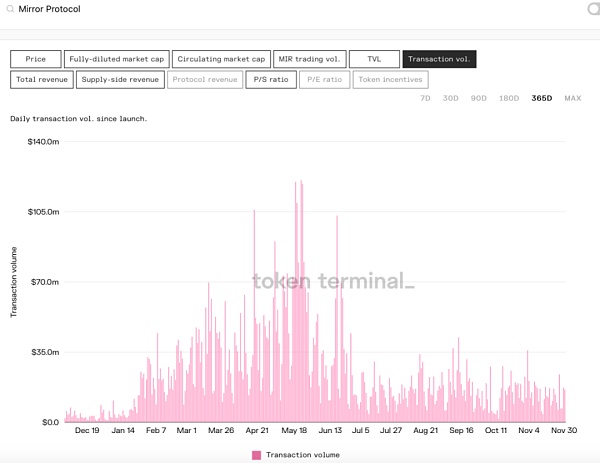Choose the 90D time range
Screen dimensions: 600x463
[479, 98]
